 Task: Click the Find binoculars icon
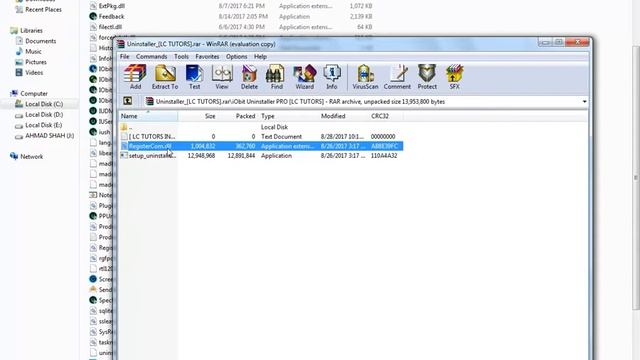[276, 77]
